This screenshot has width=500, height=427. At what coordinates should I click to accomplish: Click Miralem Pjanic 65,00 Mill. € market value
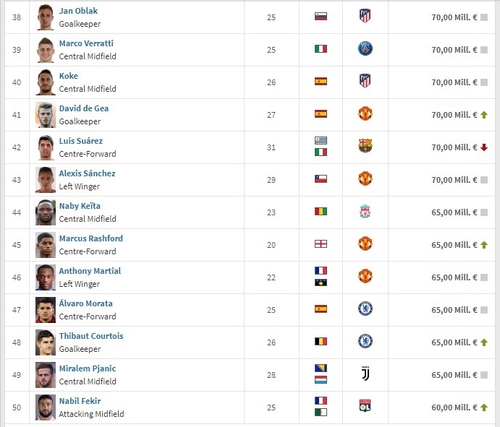[454, 375]
